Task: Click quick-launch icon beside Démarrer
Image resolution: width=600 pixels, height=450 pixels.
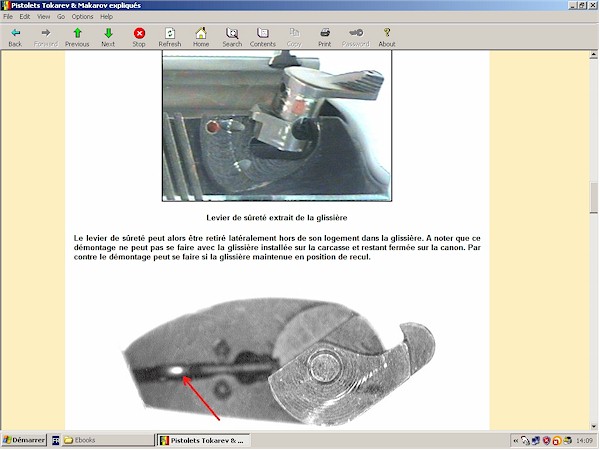Action: 55,440
